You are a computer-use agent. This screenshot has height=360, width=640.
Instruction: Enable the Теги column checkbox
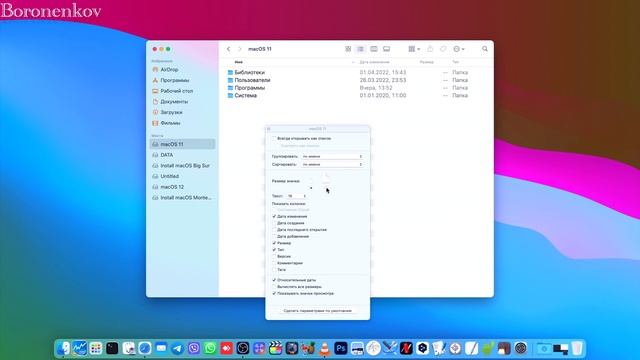pos(274,270)
